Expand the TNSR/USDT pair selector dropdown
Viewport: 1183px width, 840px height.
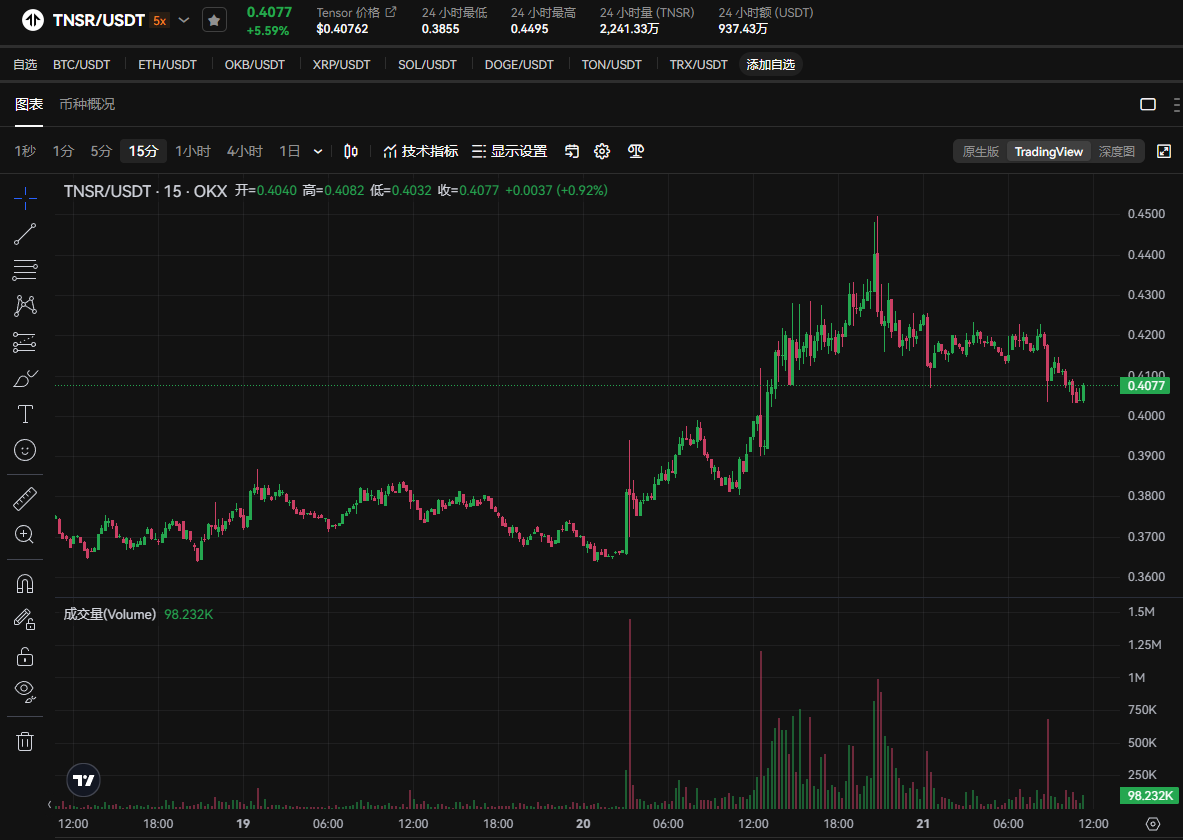184,20
